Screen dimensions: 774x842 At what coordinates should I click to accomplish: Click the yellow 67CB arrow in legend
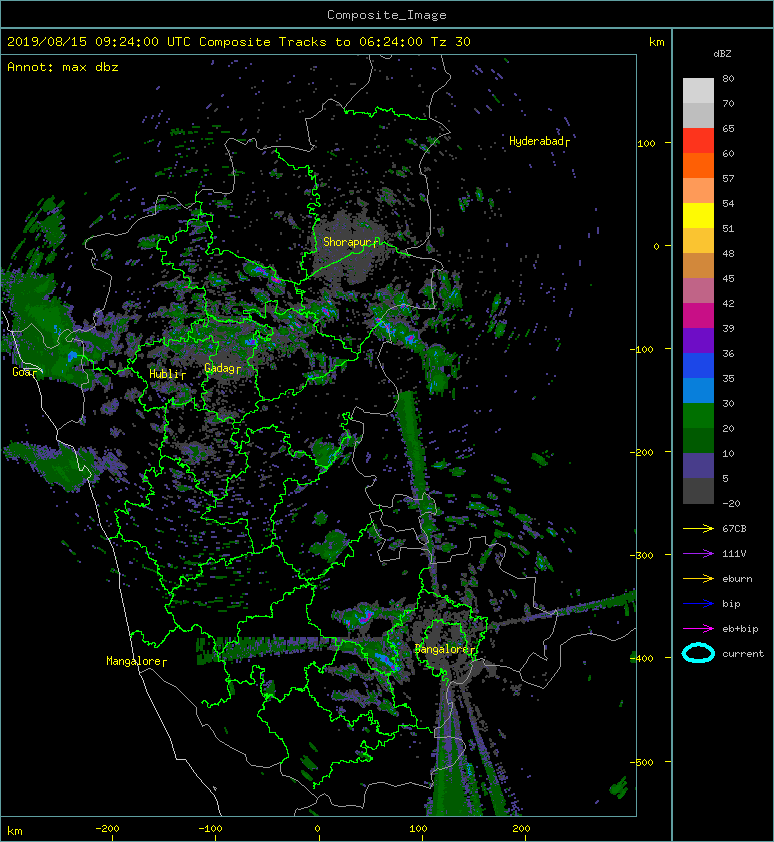point(698,529)
